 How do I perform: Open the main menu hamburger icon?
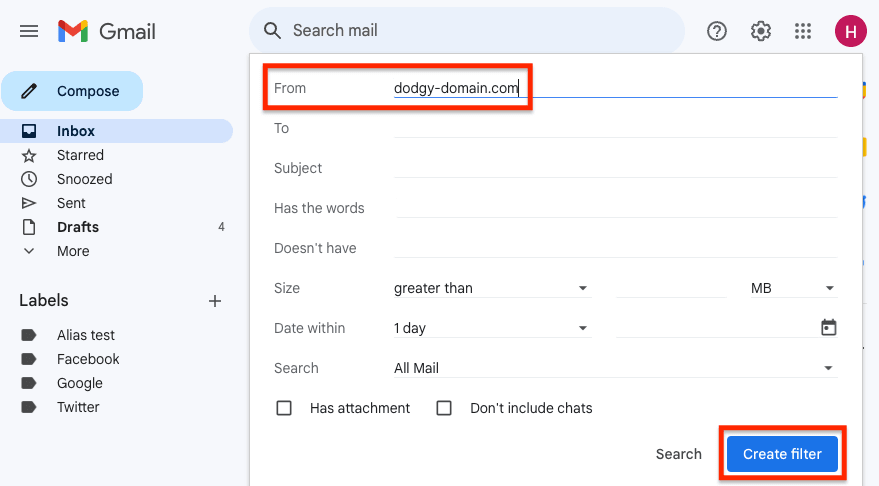click(29, 31)
